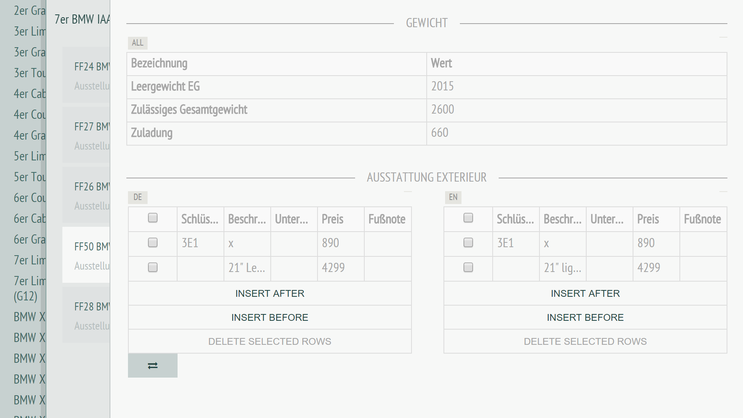
Task: Click the 4299 price cell in DE table
Action: point(341,268)
